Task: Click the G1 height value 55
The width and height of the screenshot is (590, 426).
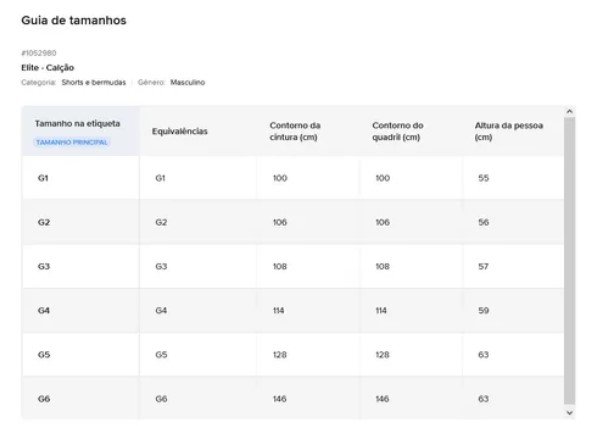Action: (x=484, y=178)
